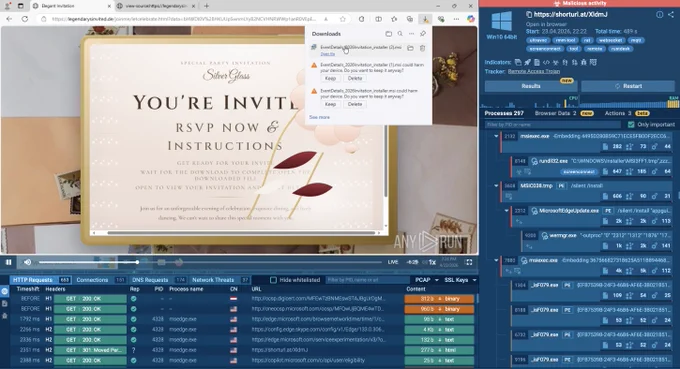680x369 pixels.
Task: Click the rocket indicator icon
Action: [x=527, y=62]
